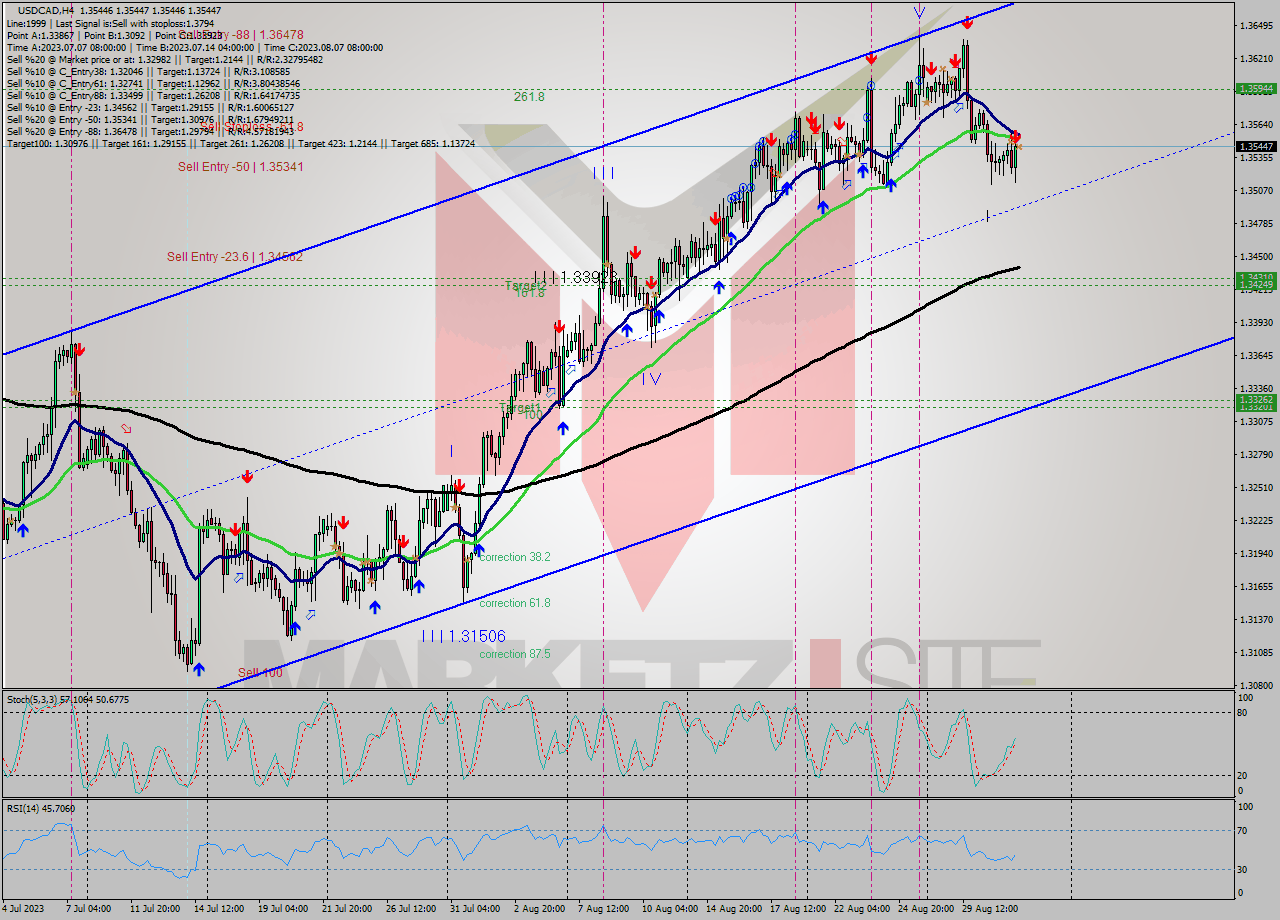Click 1.35070 on the price scale
The width and height of the screenshot is (1280, 920).
(1258, 190)
